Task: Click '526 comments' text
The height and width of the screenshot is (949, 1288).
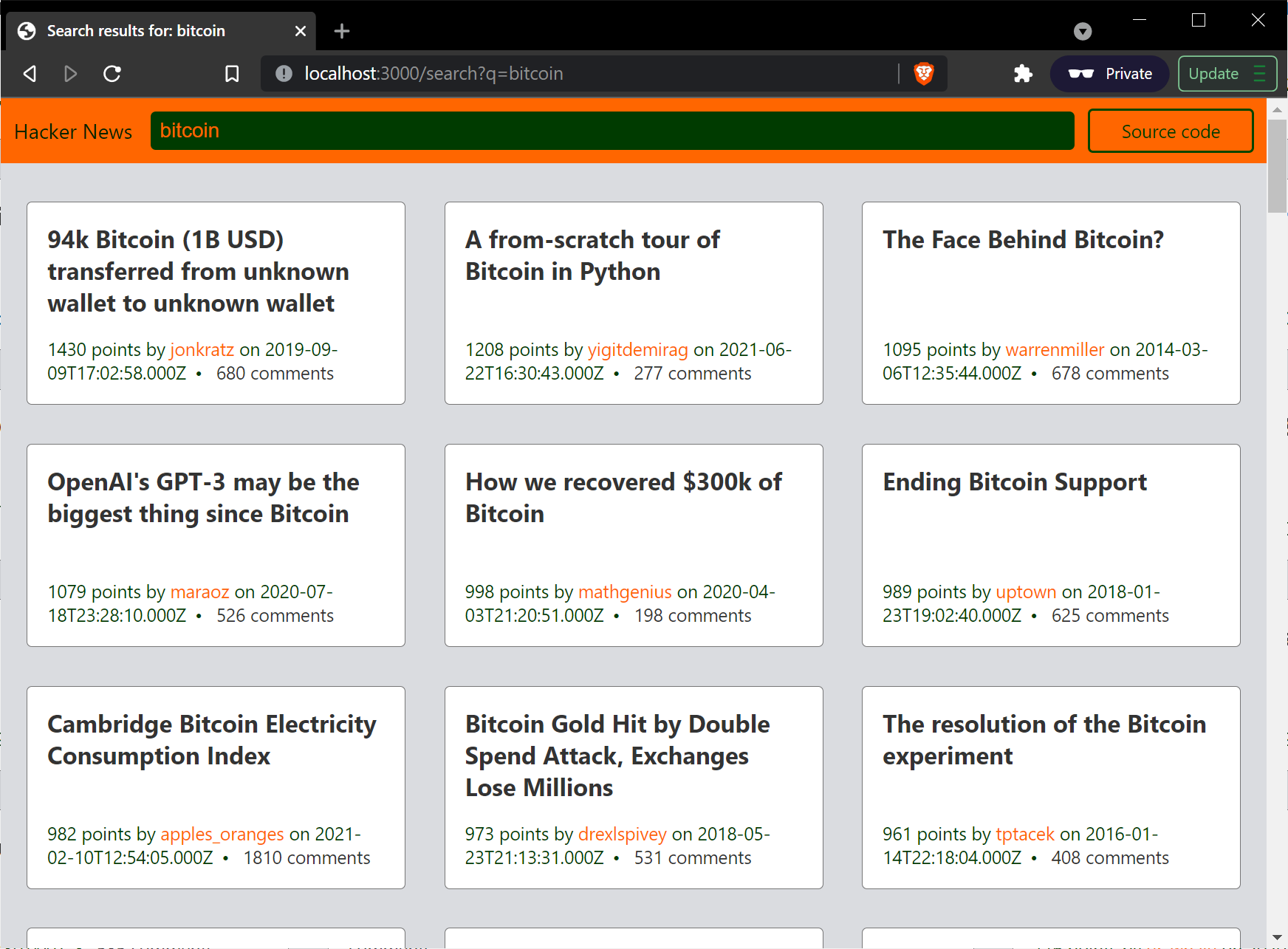Action: (275, 616)
